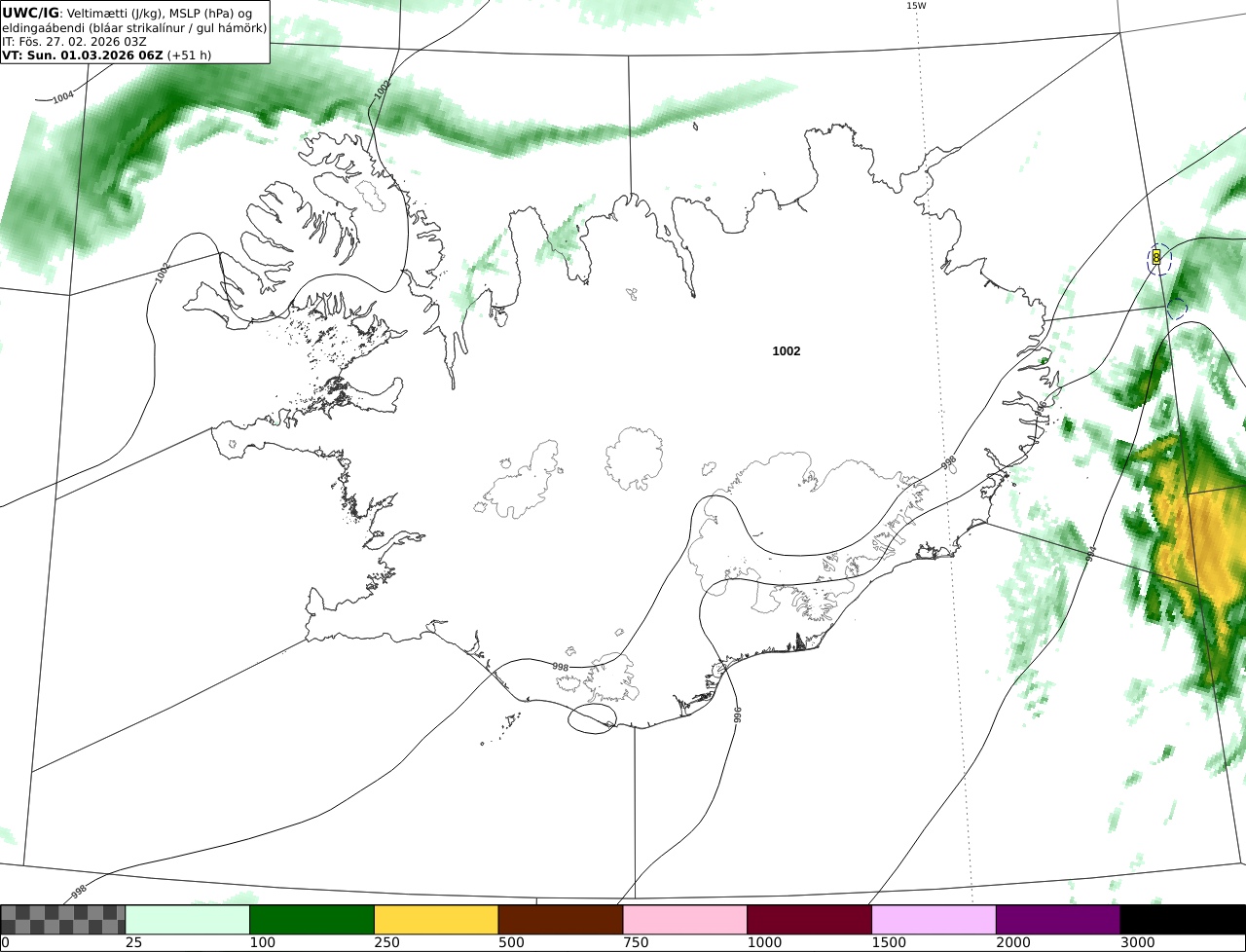Click the small unlabeled blue dashed circle
This screenshot has width=1246, height=952.
click(1177, 309)
